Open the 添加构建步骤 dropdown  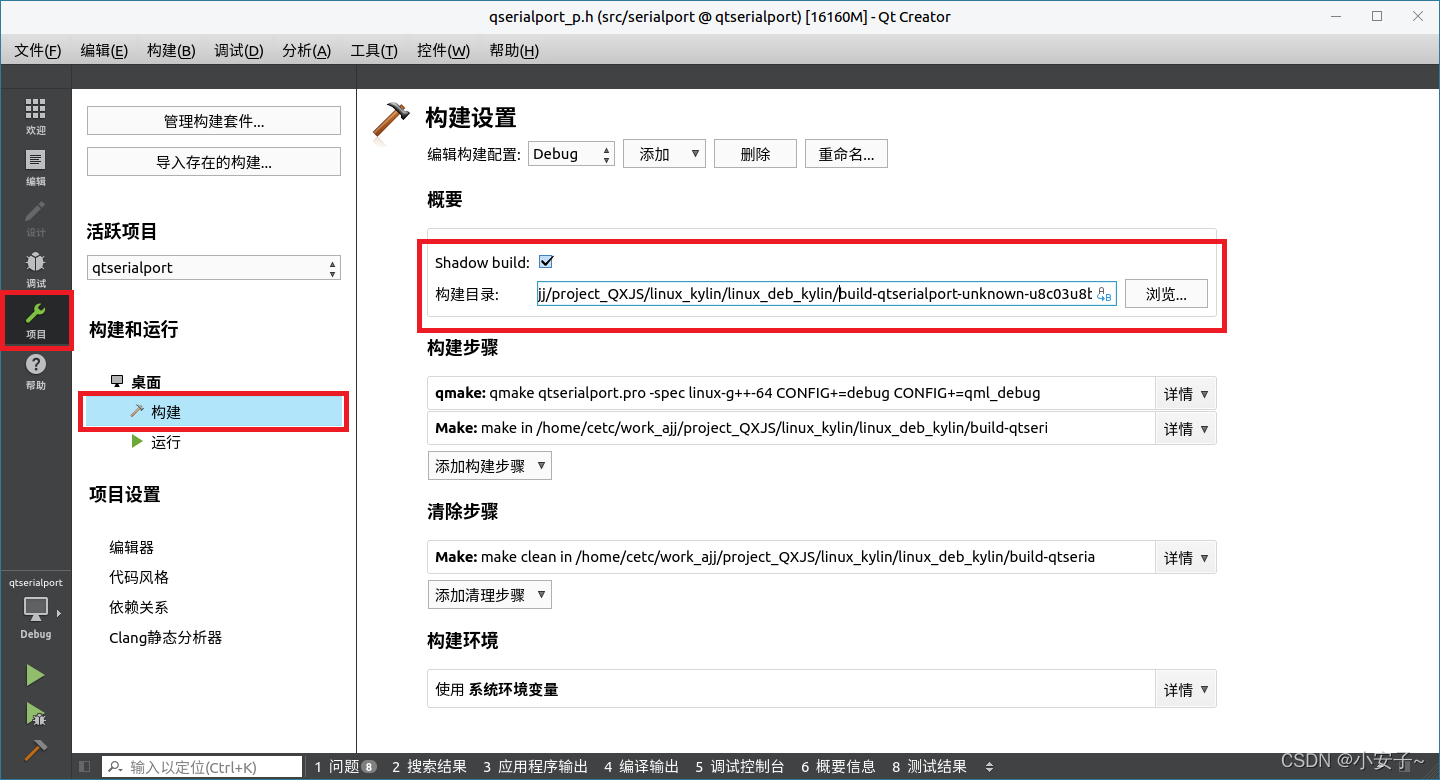490,466
